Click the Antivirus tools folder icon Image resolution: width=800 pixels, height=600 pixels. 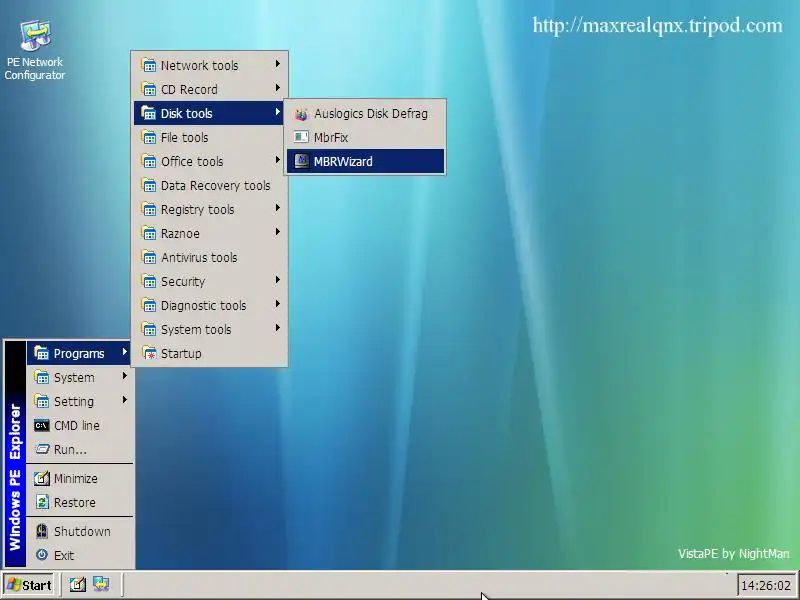[x=148, y=257]
